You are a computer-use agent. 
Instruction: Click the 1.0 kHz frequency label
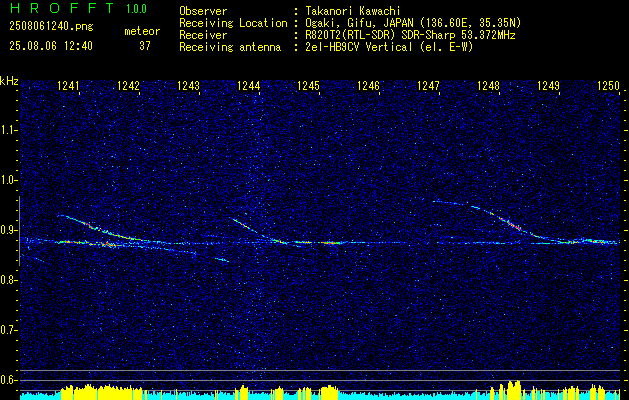click(7, 181)
